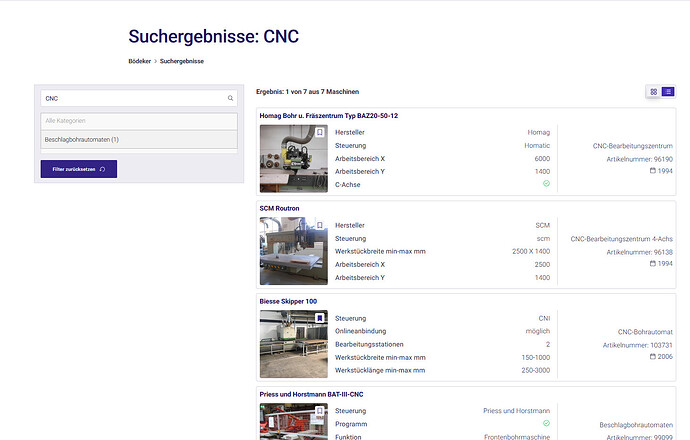Click the 'Ergebnis: 1 von 7 aus 7 Maschinen' text
This screenshot has width=690, height=440.
[308, 92]
